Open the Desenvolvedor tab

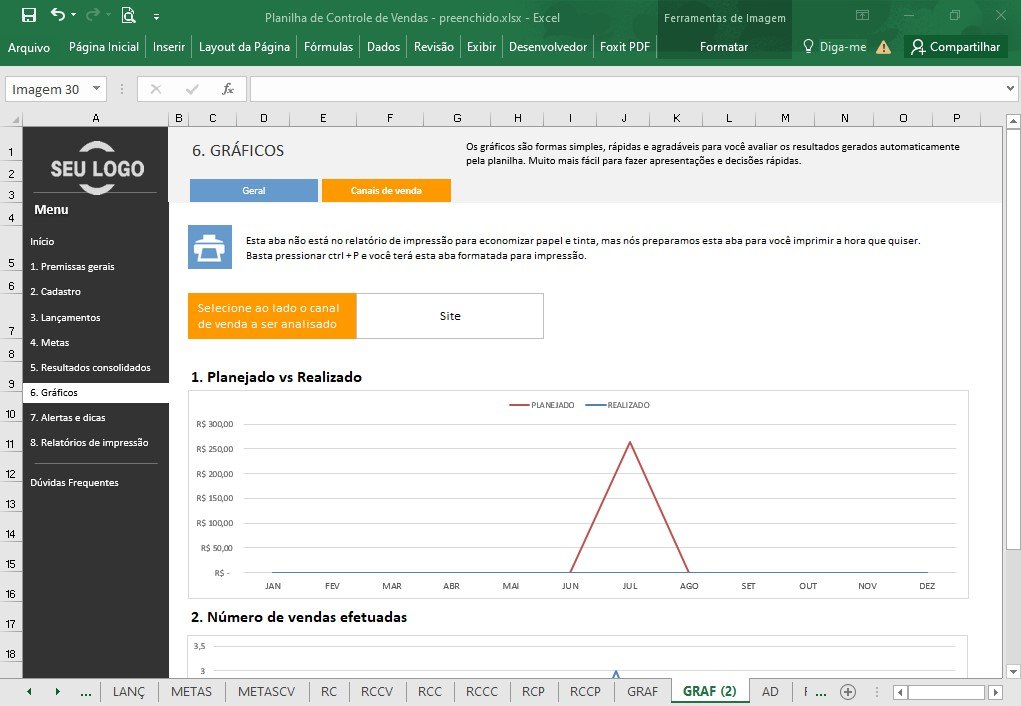[548, 47]
